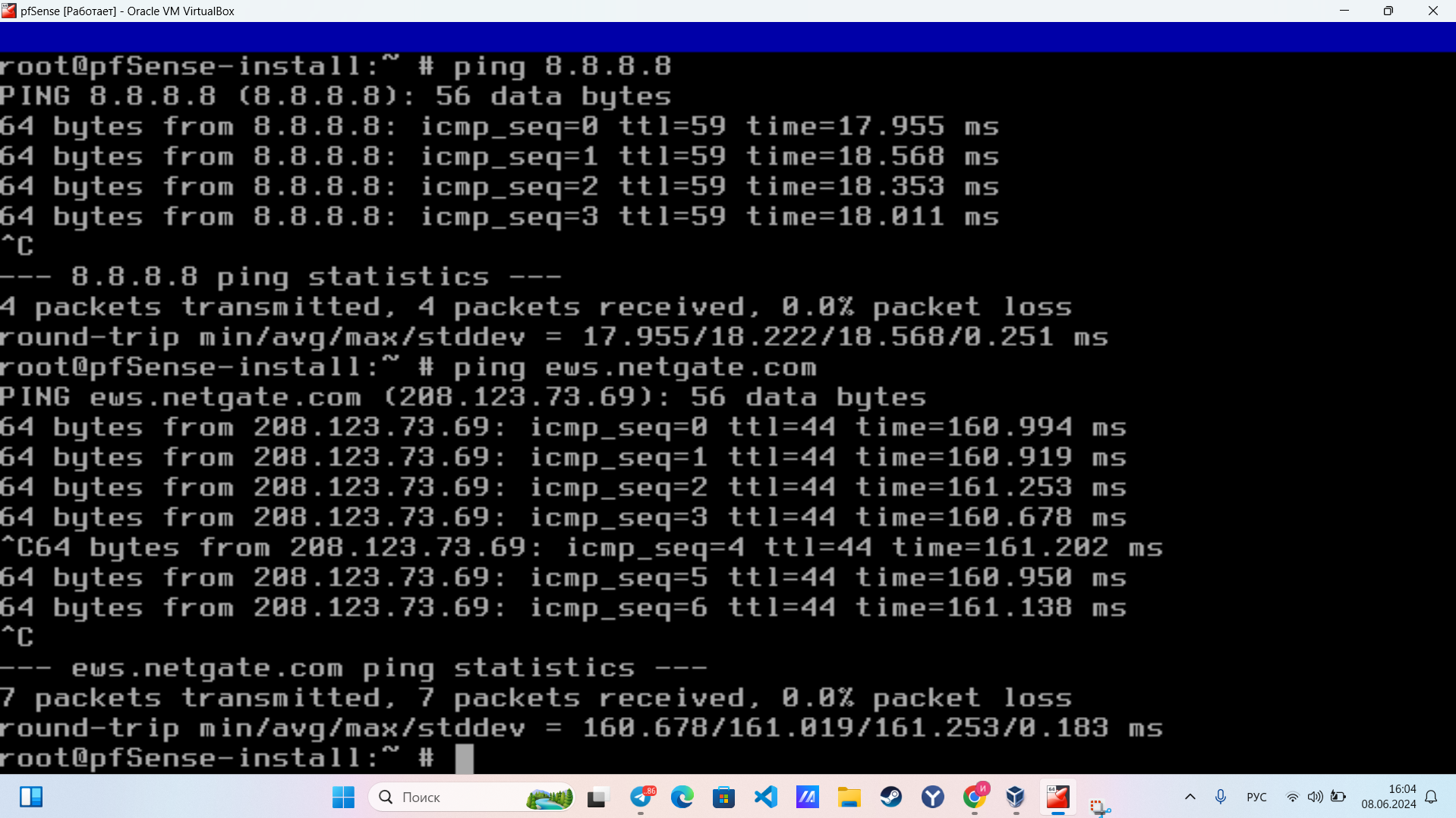
Task: Minimize the pfSense VirtualBox window
Action: click(x=1344, y=11)
